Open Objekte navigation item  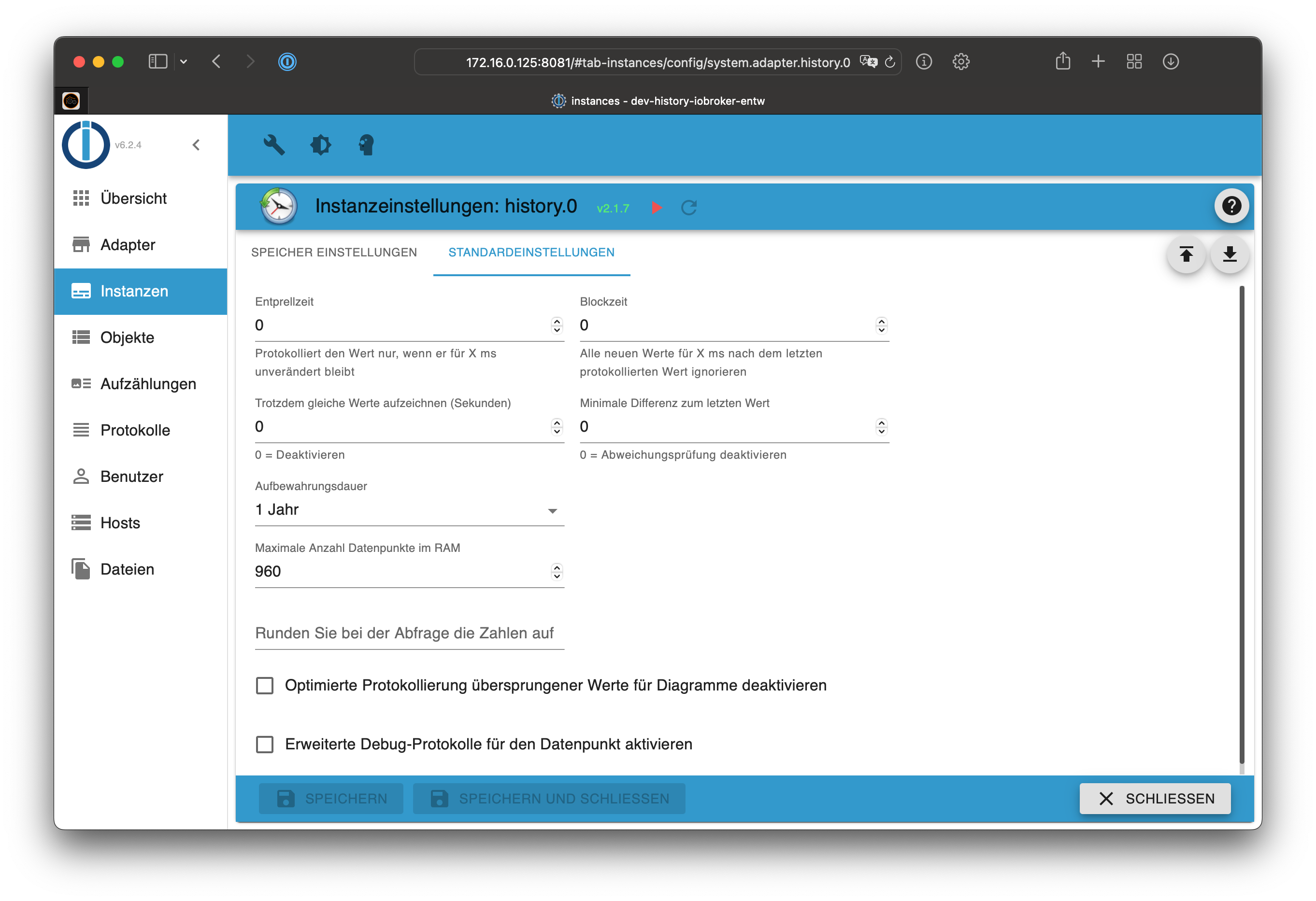tap(127, 337)
